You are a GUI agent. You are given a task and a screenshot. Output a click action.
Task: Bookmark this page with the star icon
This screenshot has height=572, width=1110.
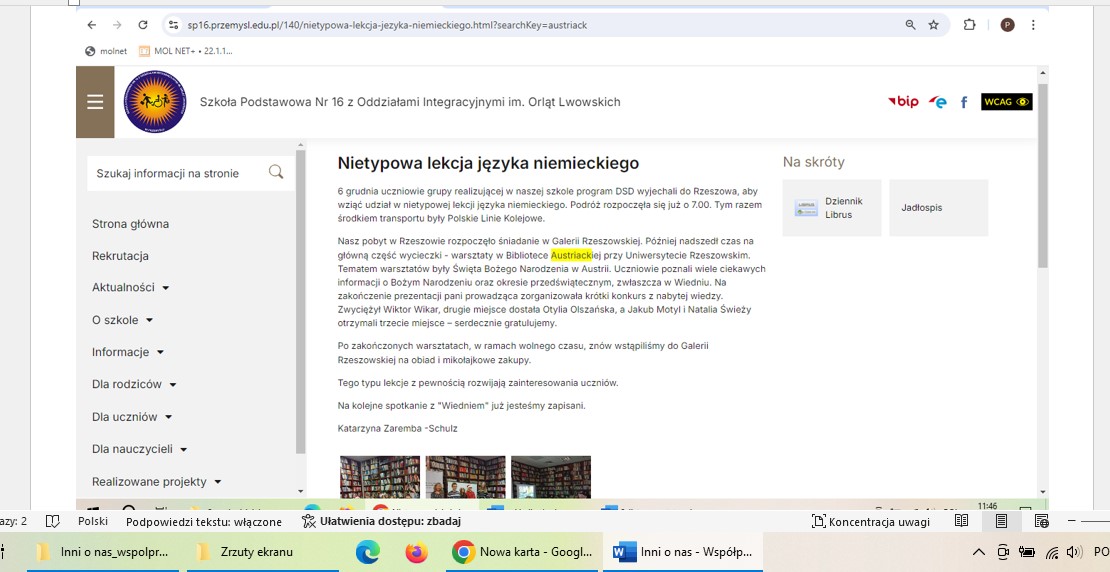(x=934, y=25)
